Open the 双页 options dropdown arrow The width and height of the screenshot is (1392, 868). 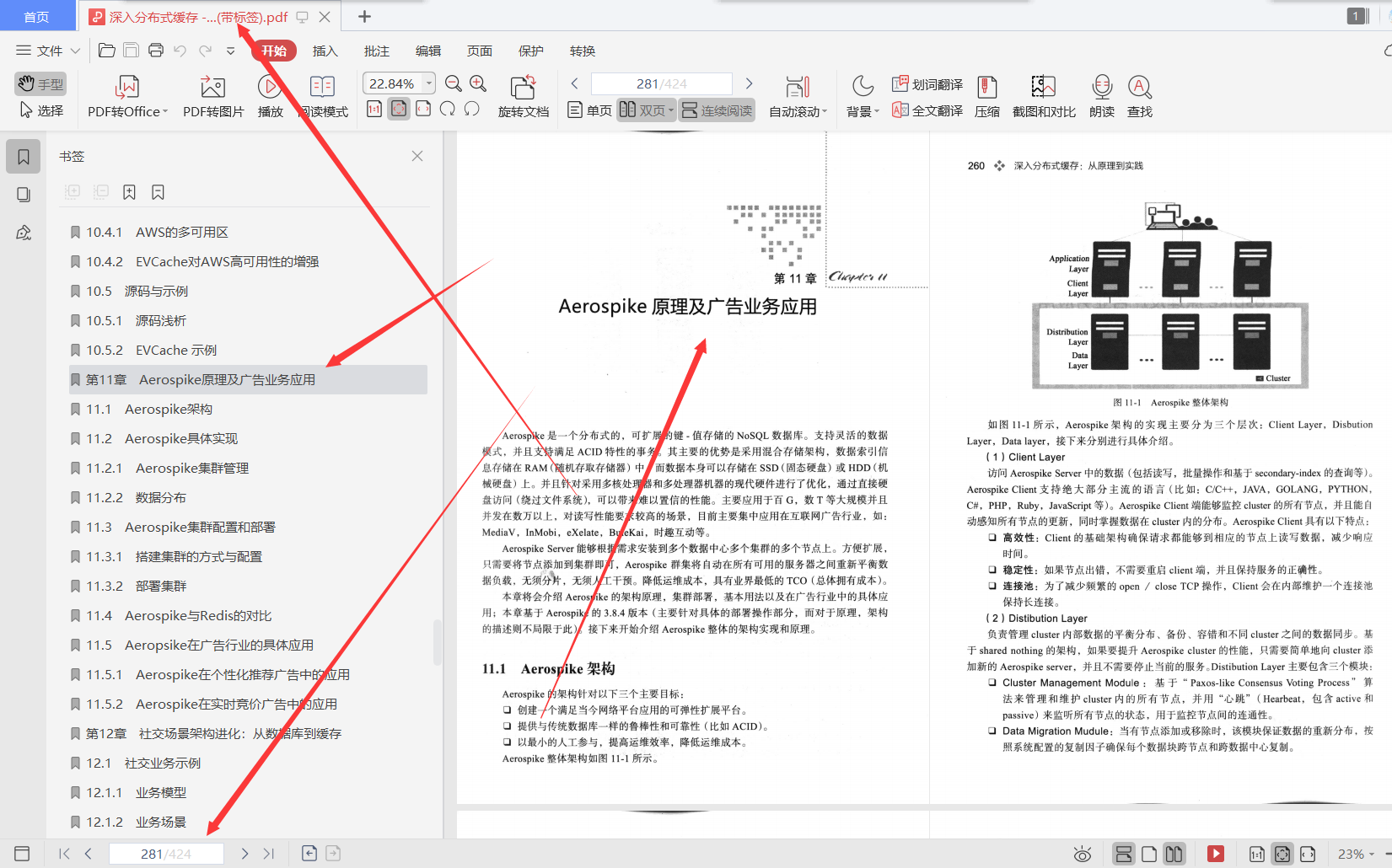coord(671,110)
